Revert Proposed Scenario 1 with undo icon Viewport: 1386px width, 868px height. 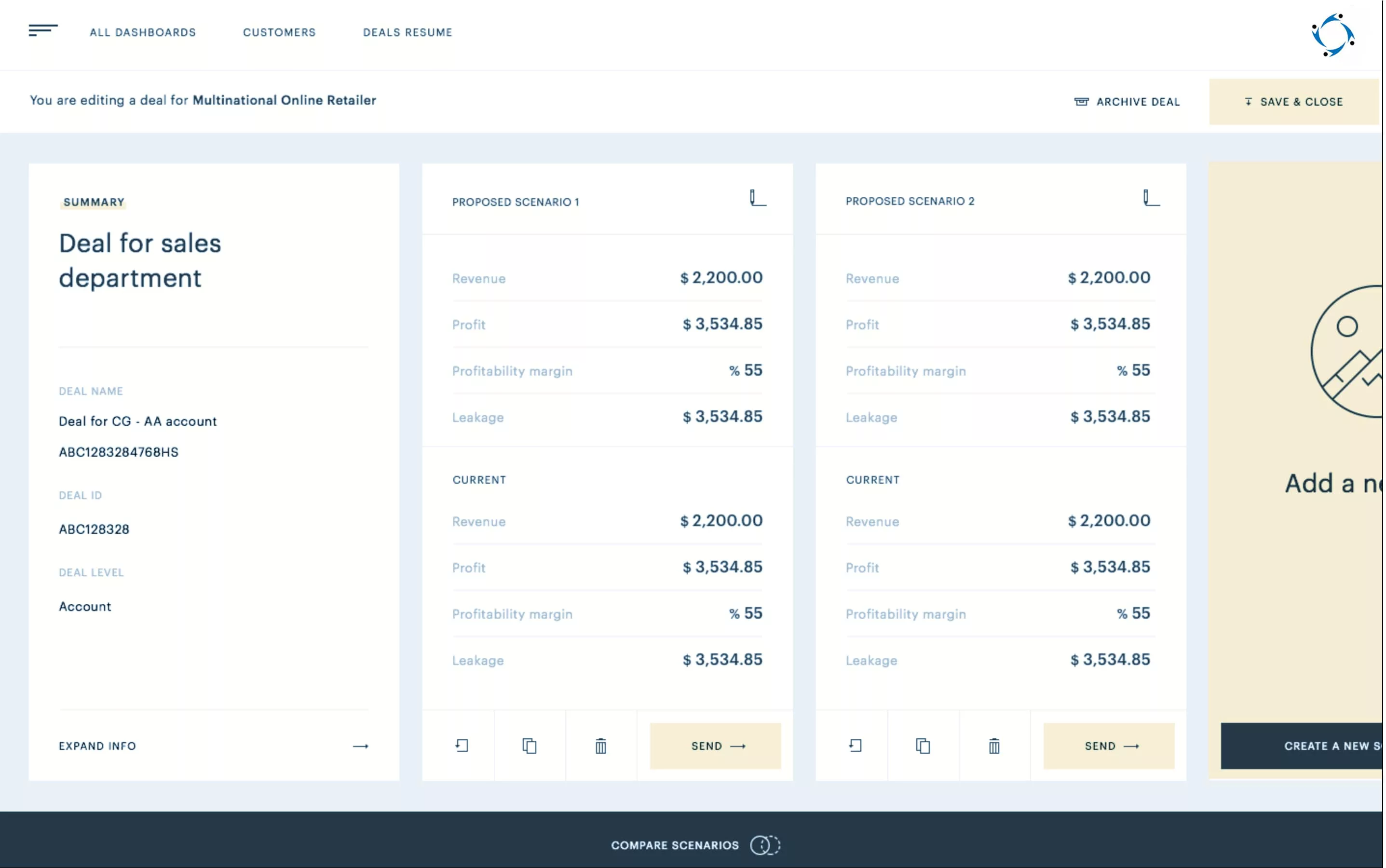(x=462, y=746)
